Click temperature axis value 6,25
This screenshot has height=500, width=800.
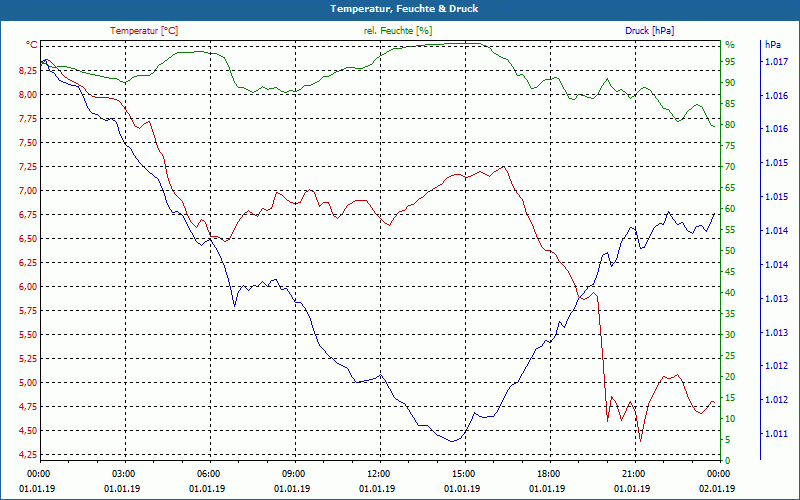(28, 263)
